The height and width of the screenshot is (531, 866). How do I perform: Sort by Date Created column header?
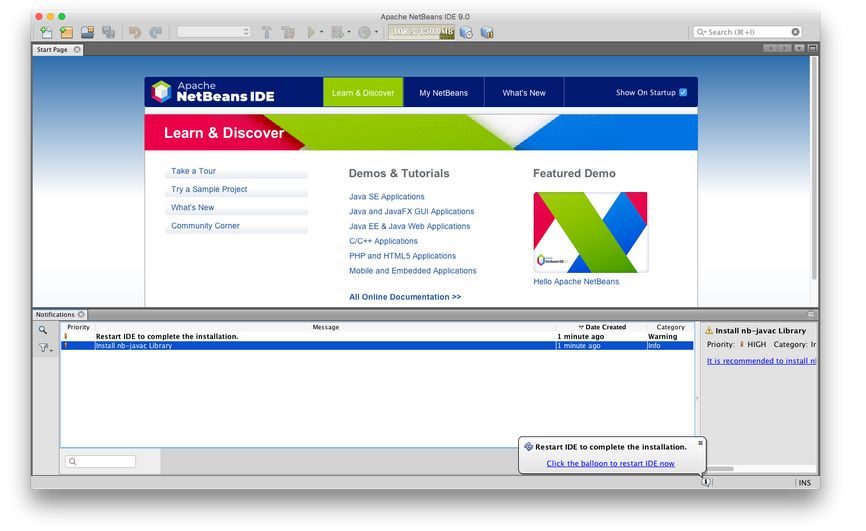click(x=602, y=327)
